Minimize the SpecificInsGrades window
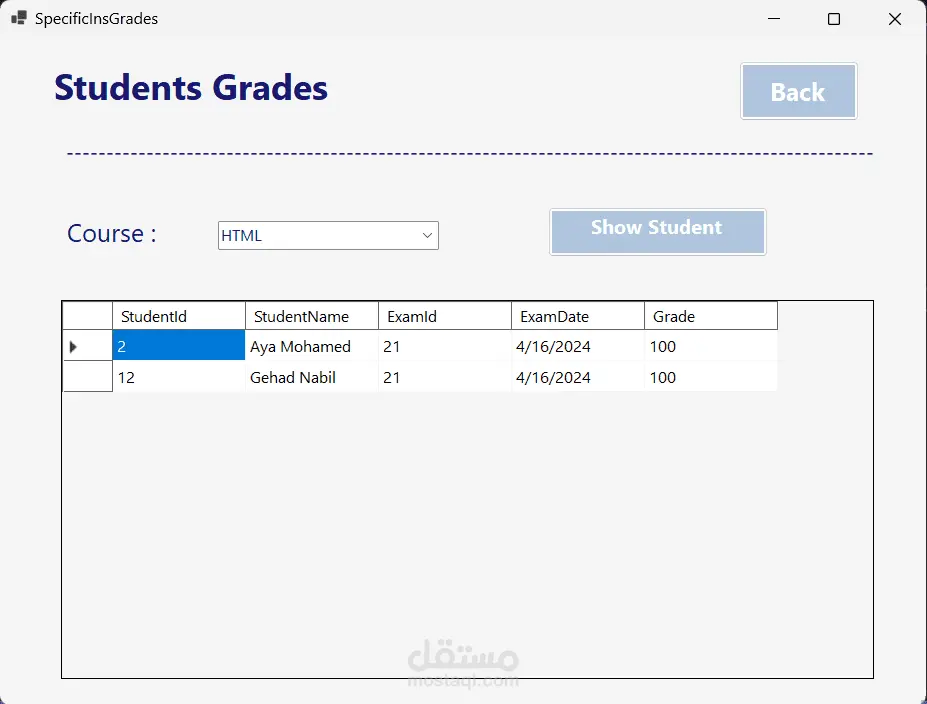 774,18
